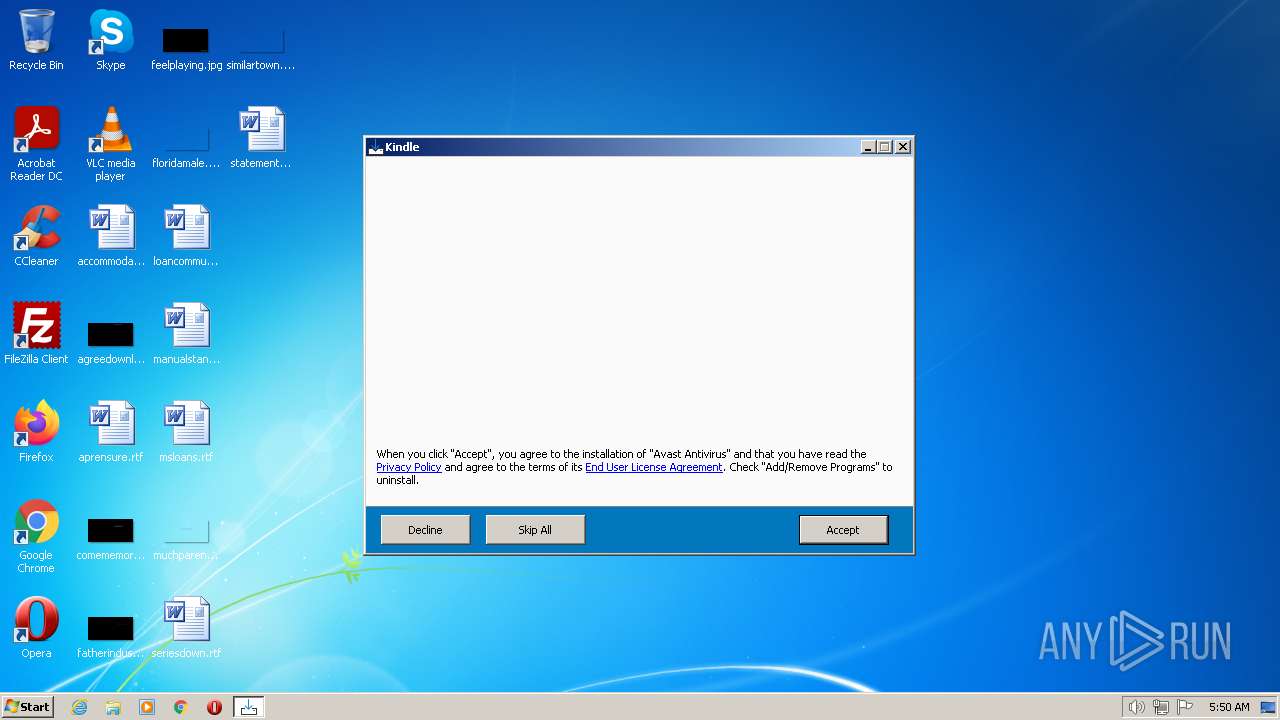Click the Kindle title bar icon
1280x720 pixels.
(x=376, y=147)
